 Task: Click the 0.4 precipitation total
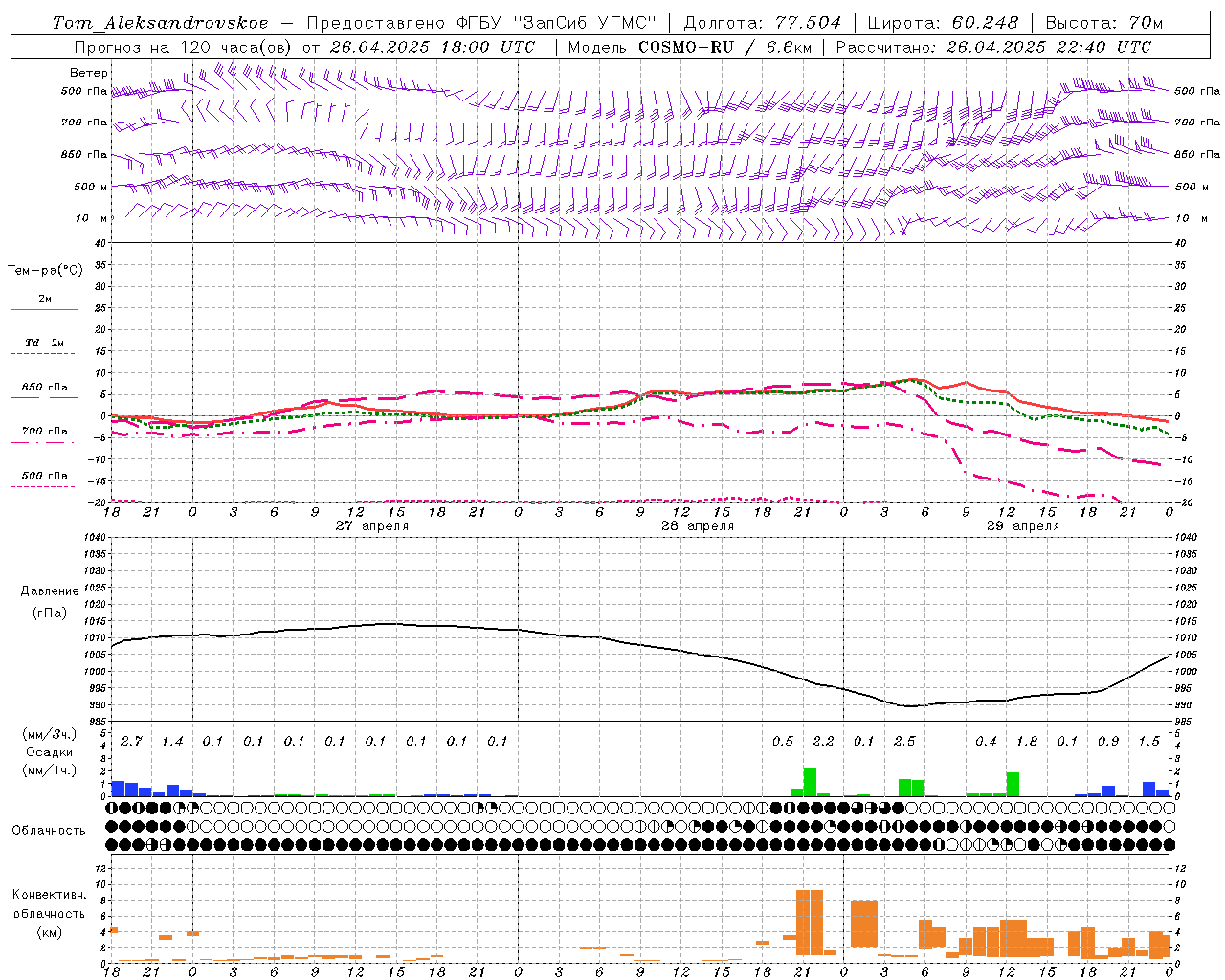(986, 742)
